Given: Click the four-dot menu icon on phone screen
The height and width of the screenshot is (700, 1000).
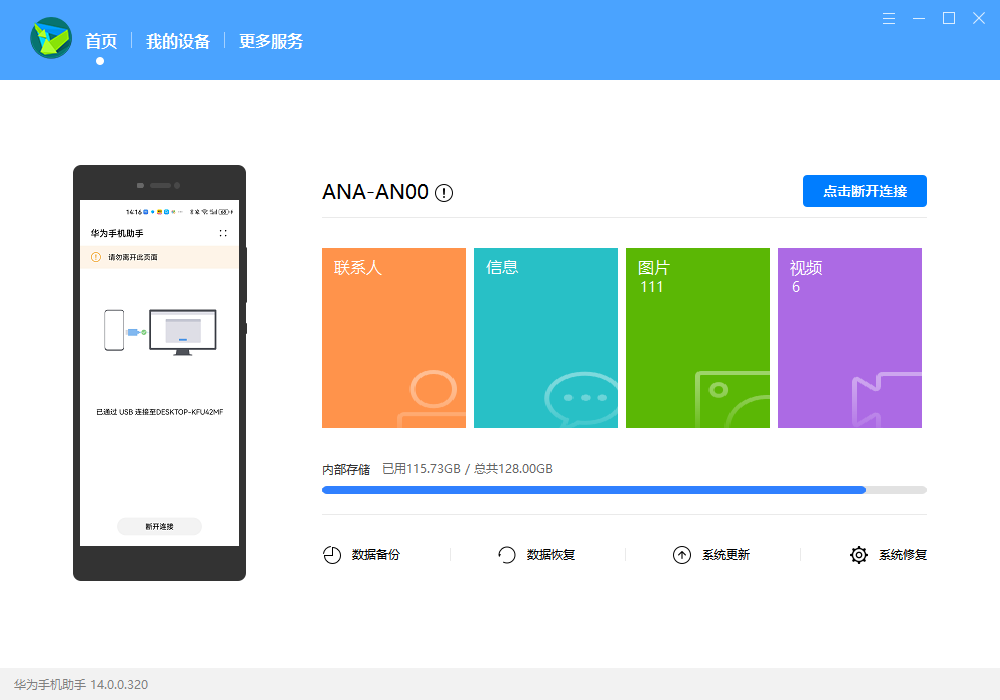Looking at the screenshot, I should [223, 233].
